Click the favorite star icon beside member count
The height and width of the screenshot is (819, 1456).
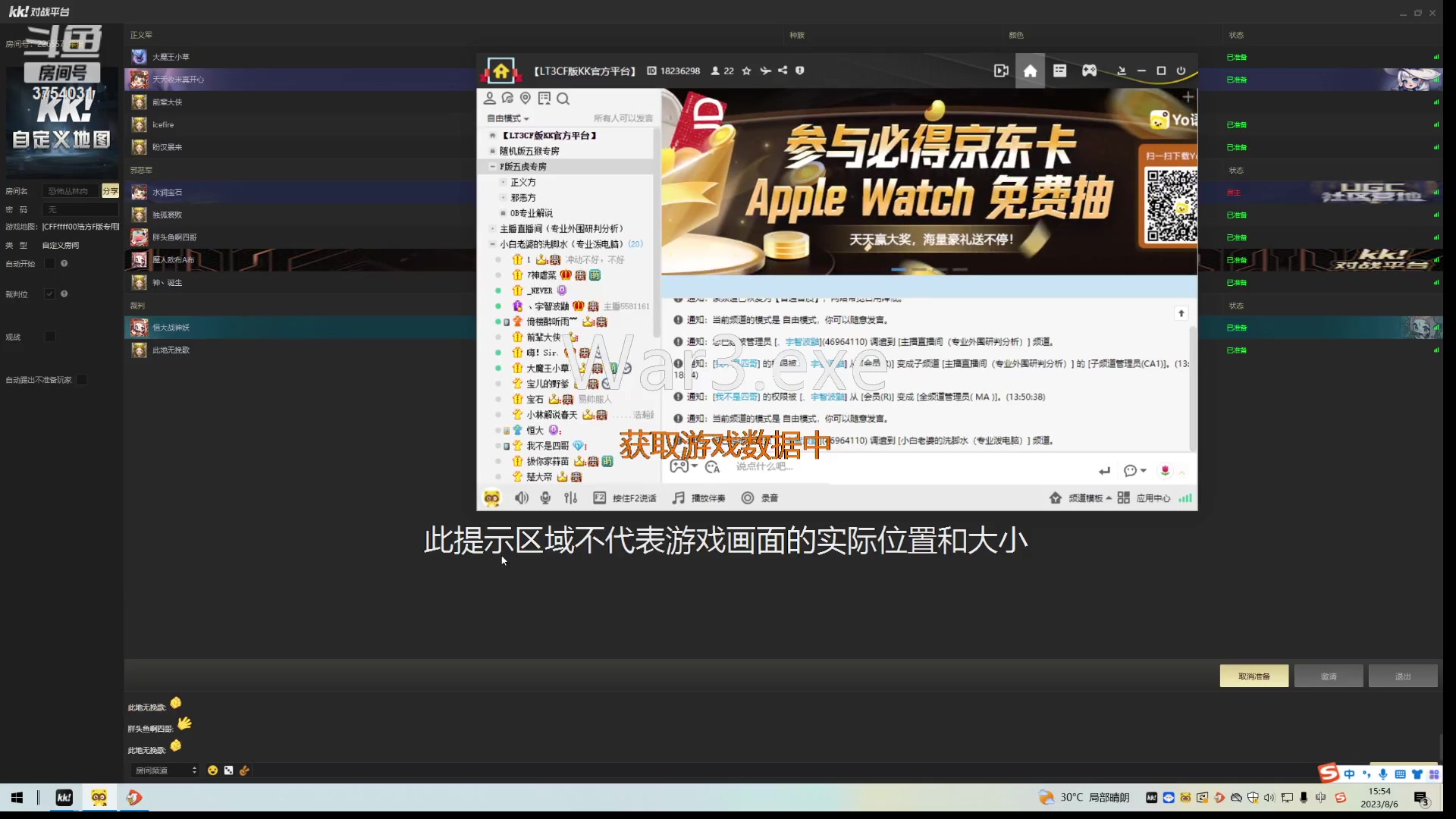(x=746, y=71)
